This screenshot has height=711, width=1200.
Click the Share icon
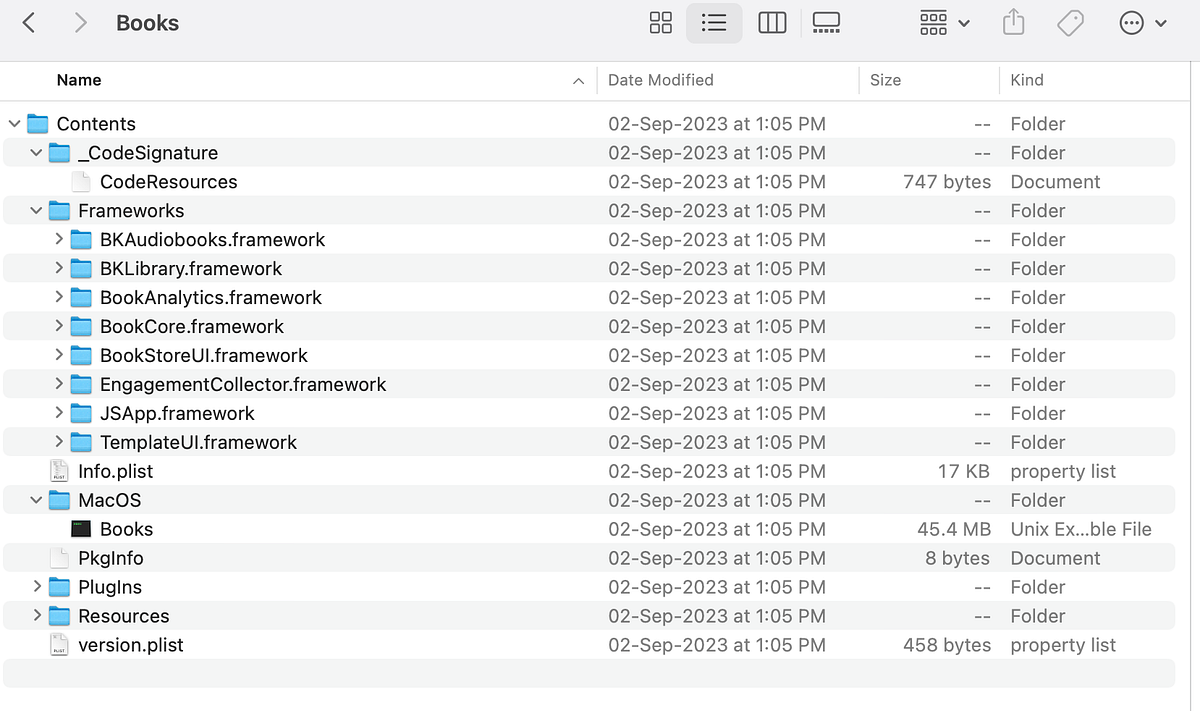click(x=1014, y=22)
